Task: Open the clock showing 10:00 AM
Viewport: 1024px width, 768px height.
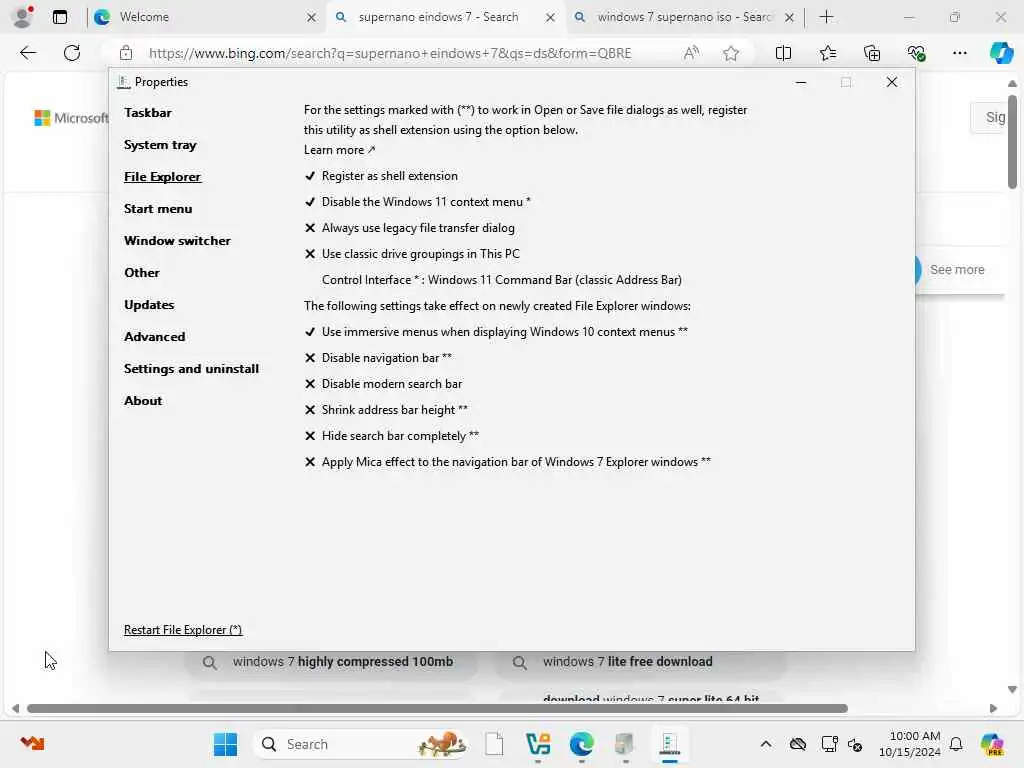Action: [x=910, y=744]
